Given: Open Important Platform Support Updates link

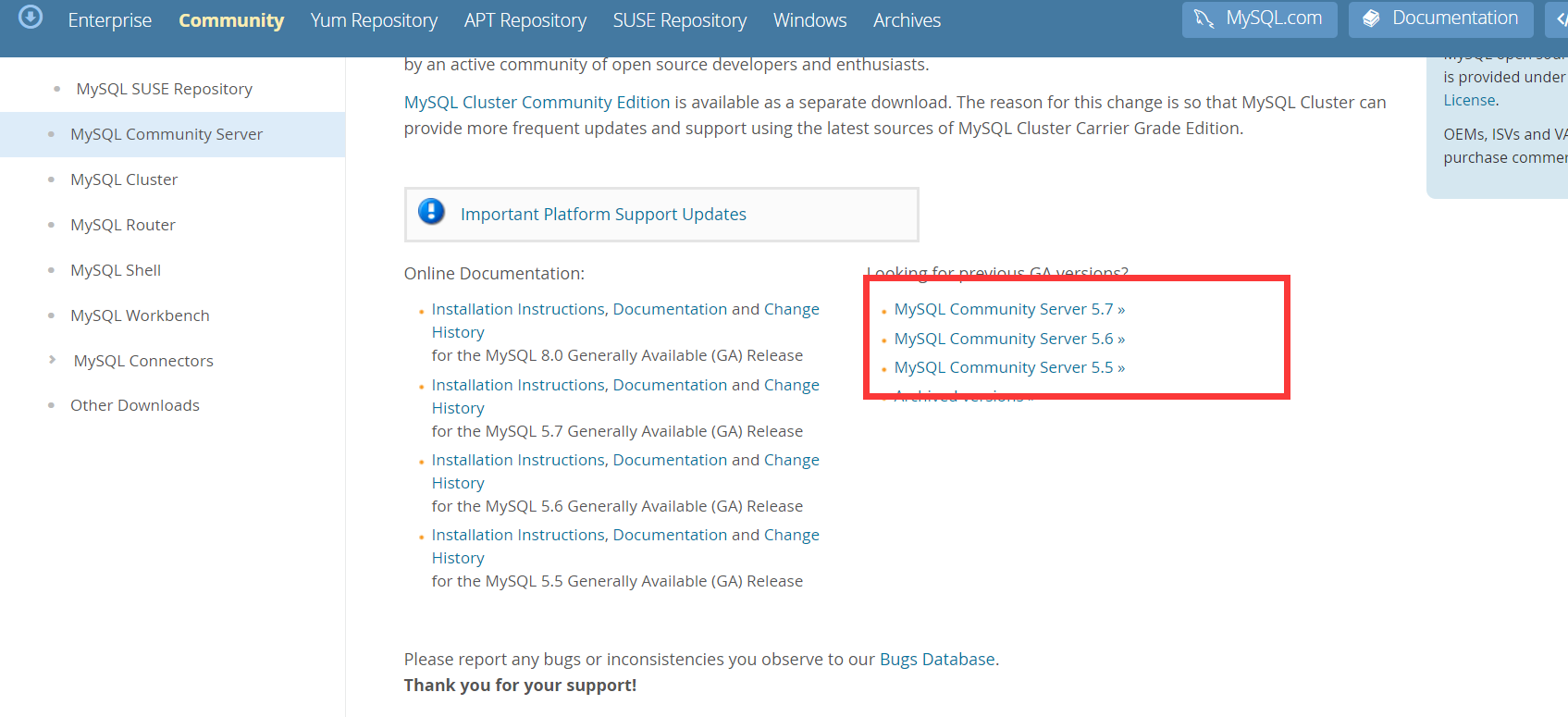Looking at the screenshot, I should (603, 214).
